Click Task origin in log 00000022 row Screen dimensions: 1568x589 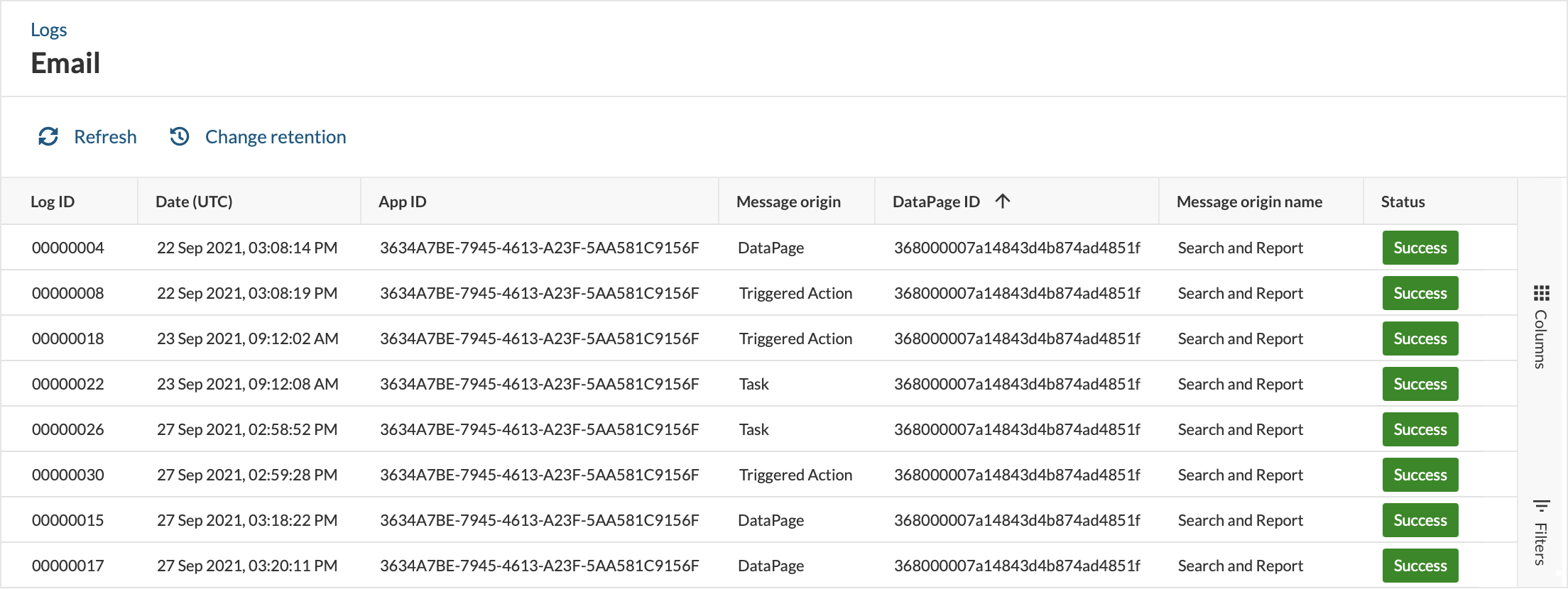click(x=754, y=384)
